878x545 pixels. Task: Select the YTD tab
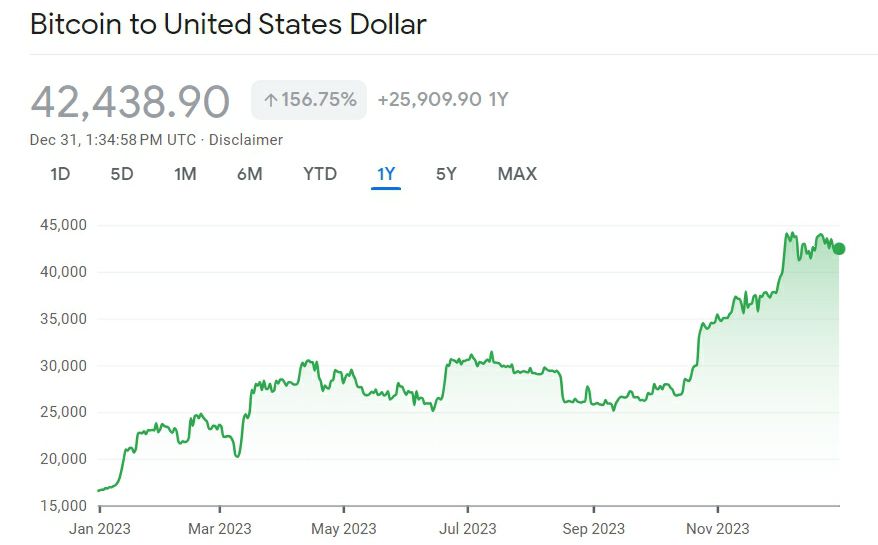[x=320, y=174]
